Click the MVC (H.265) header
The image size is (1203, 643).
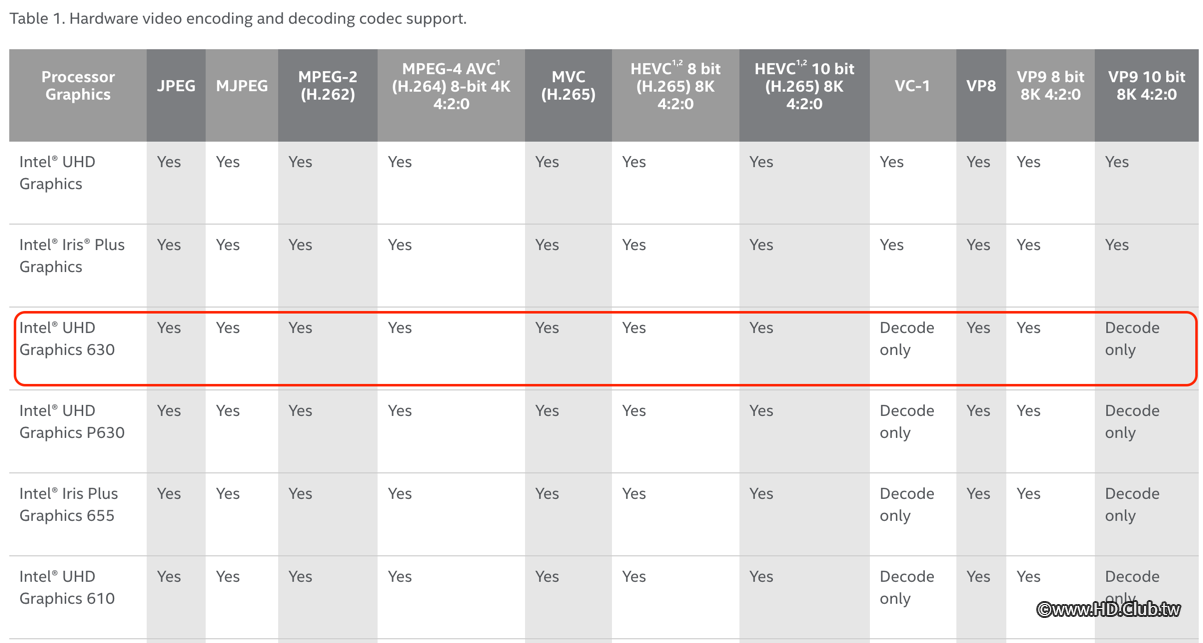coord(568,86)
